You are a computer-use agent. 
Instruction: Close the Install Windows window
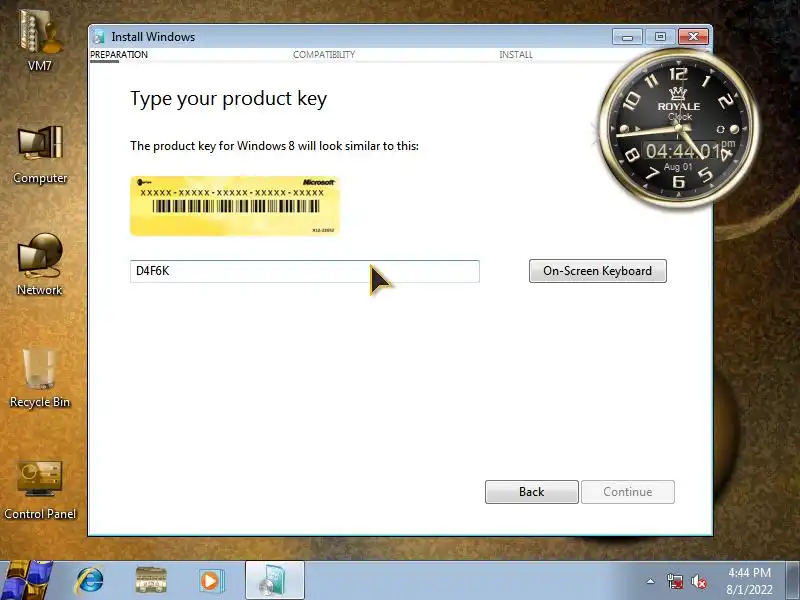click(x=693, y=37)
